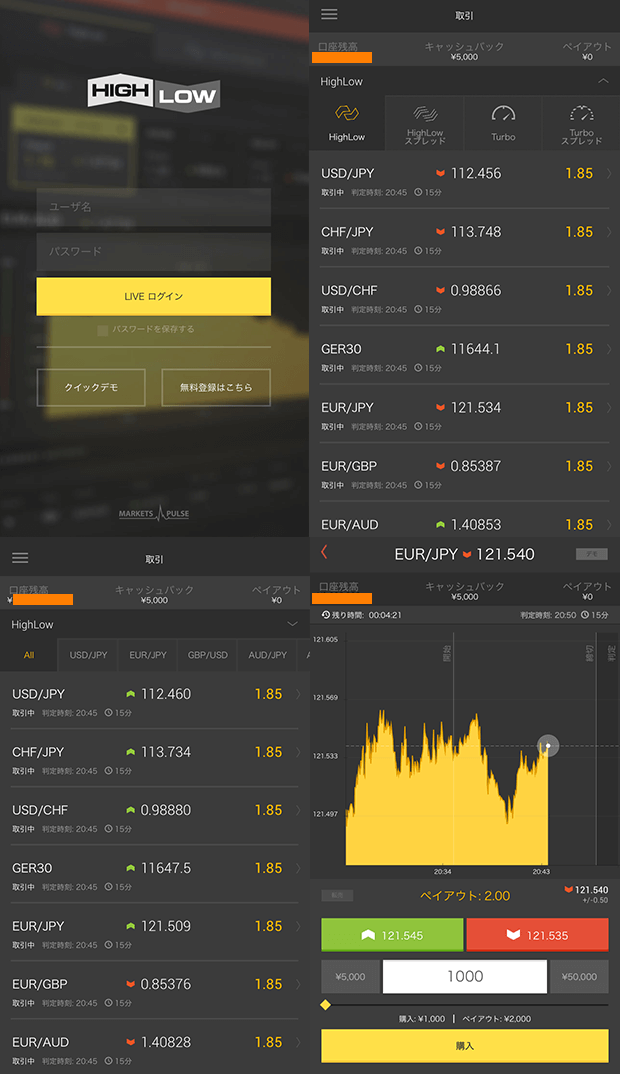Focus the ユーザ名 username field
The width and height of the screenshot is (620, 1074).
153,207
